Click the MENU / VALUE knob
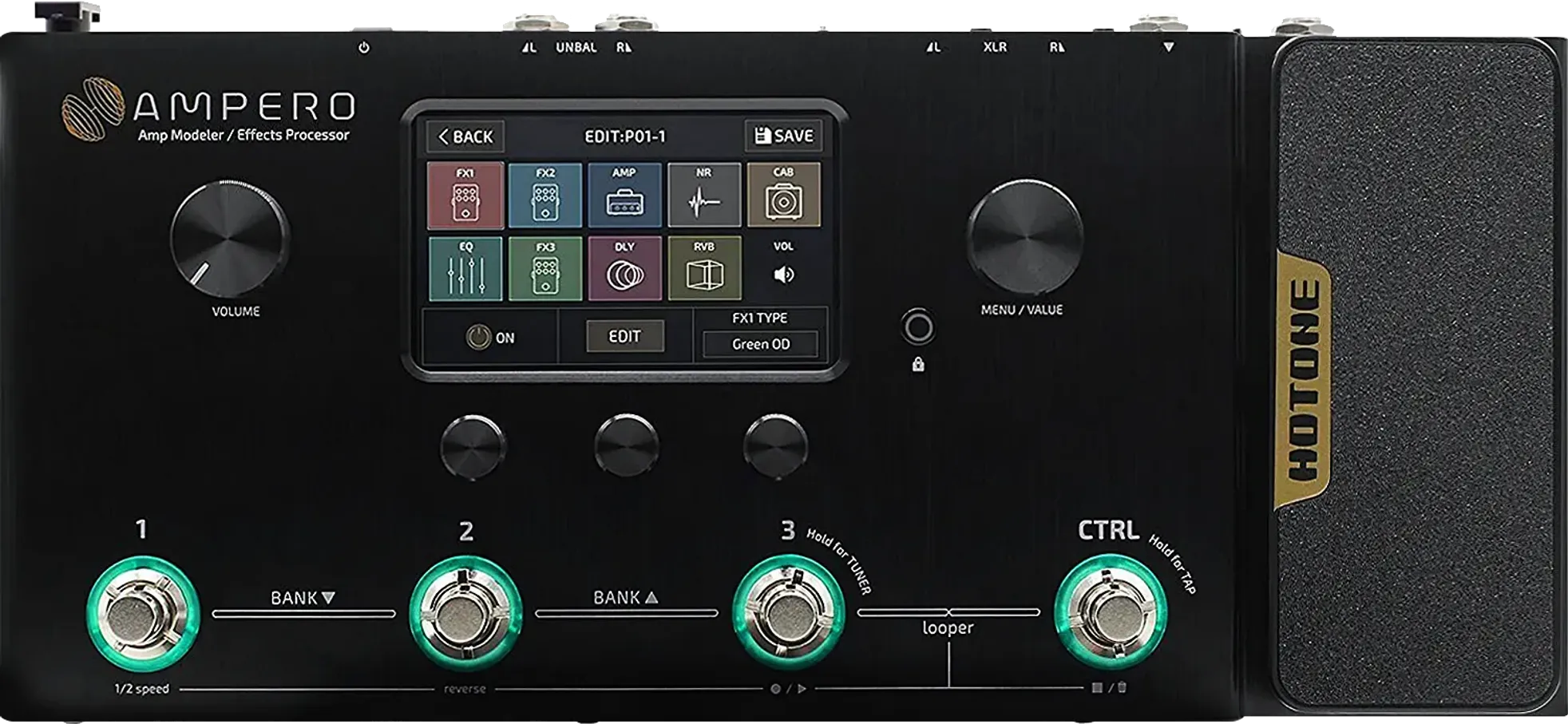The height and width of the screenshot is (724, 1568). point(1024,236)
